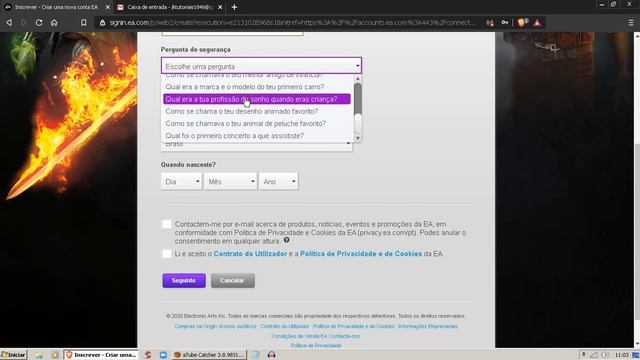Viewport: 640px width, 360px height.
Task: Open footer Condições de Venda EA link
Action: tap(300, 336)
